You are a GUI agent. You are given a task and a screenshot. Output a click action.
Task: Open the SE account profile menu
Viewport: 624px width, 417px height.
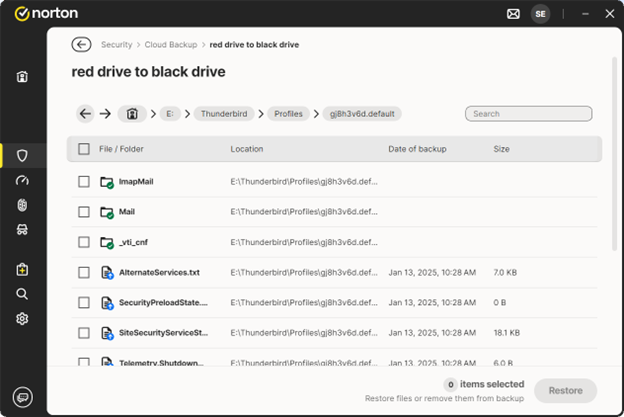coord(541,14)
